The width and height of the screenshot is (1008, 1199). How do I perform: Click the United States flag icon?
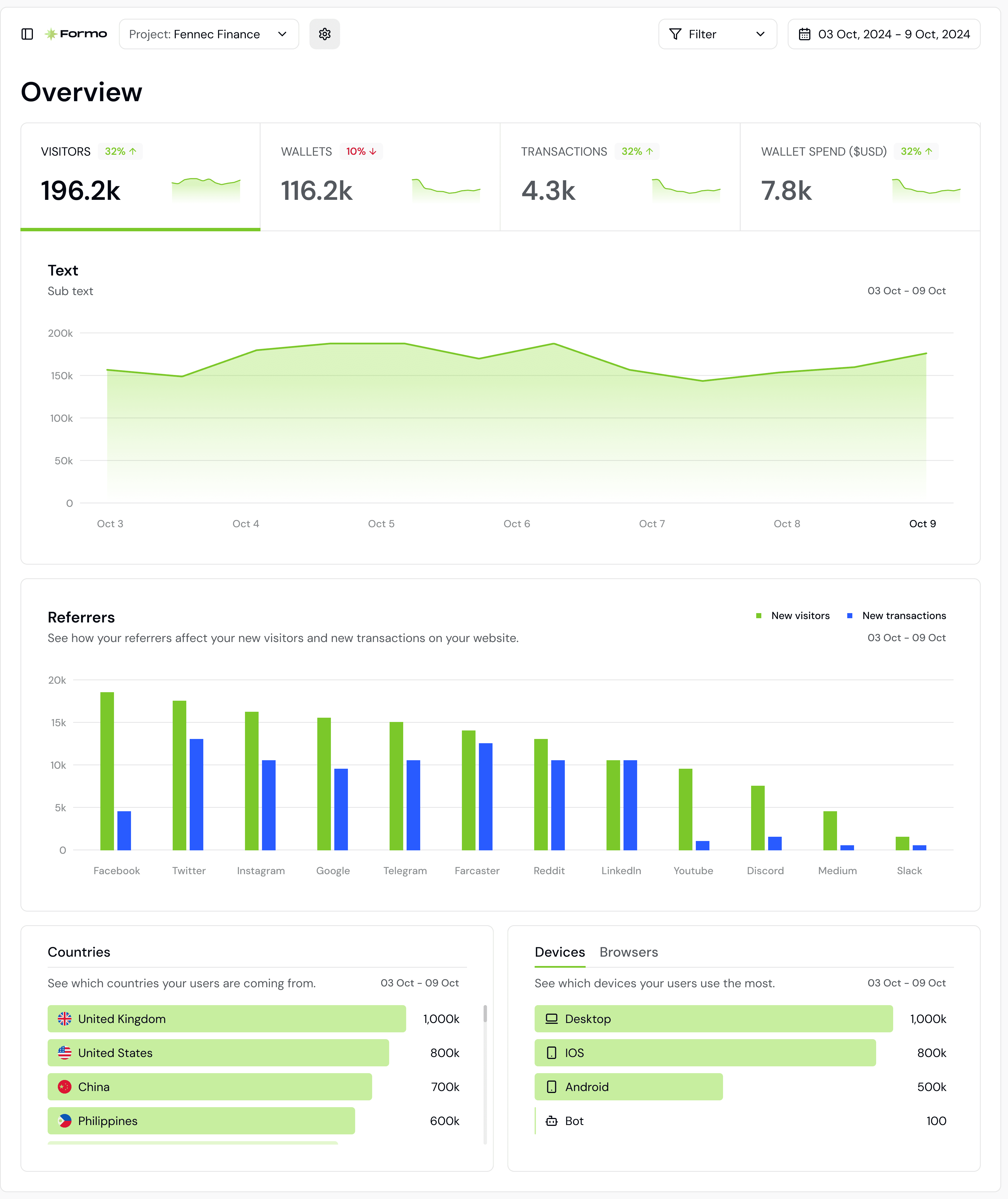pyautogui.click(x=65, y=1053)
